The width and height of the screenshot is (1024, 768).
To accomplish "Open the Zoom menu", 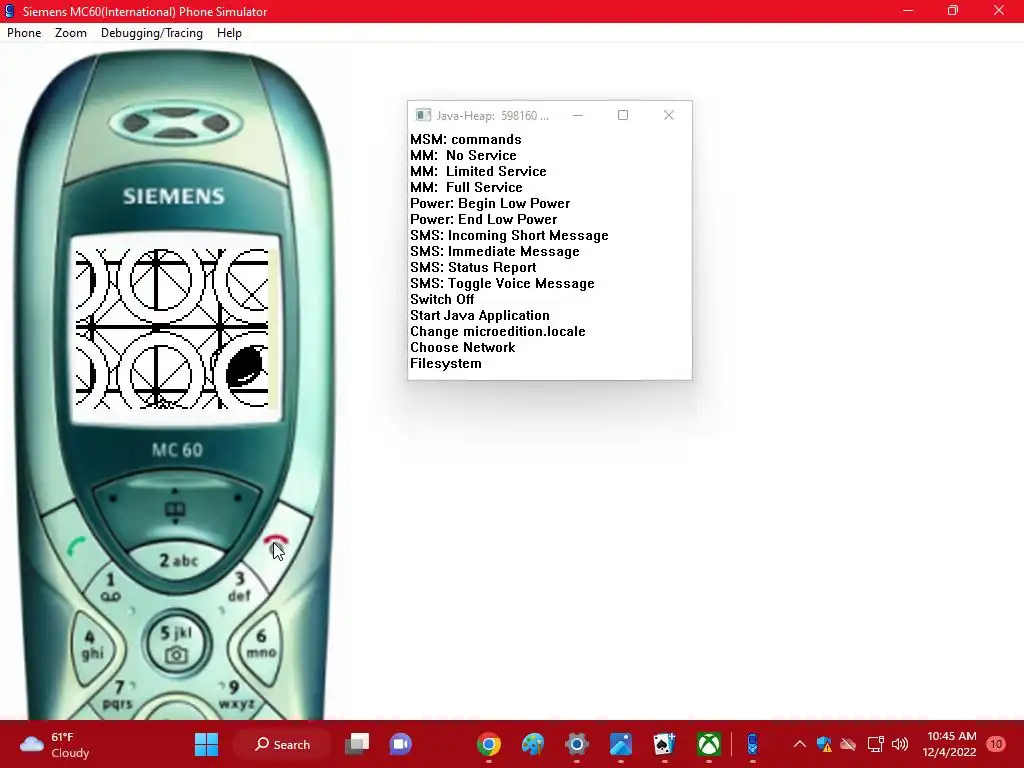I will coord(71,33).
